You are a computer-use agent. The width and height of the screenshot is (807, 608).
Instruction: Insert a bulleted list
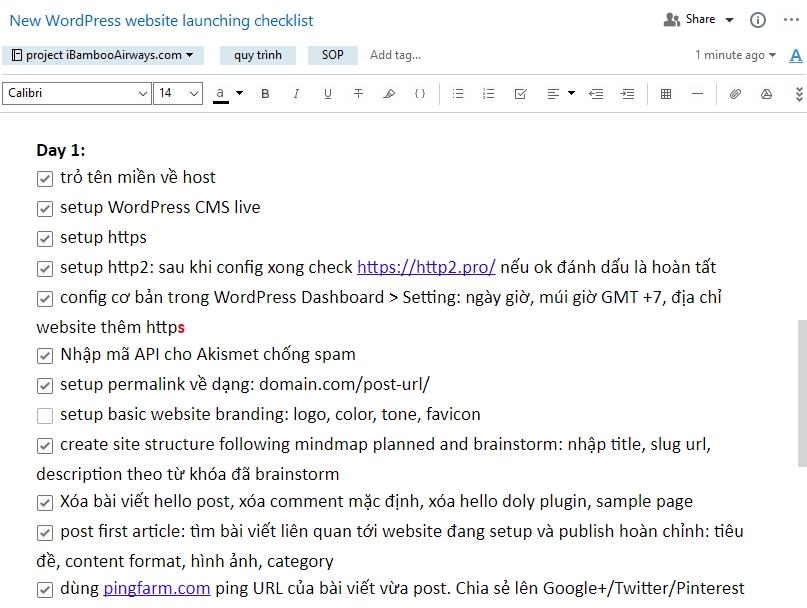click(x=458, y=94)
